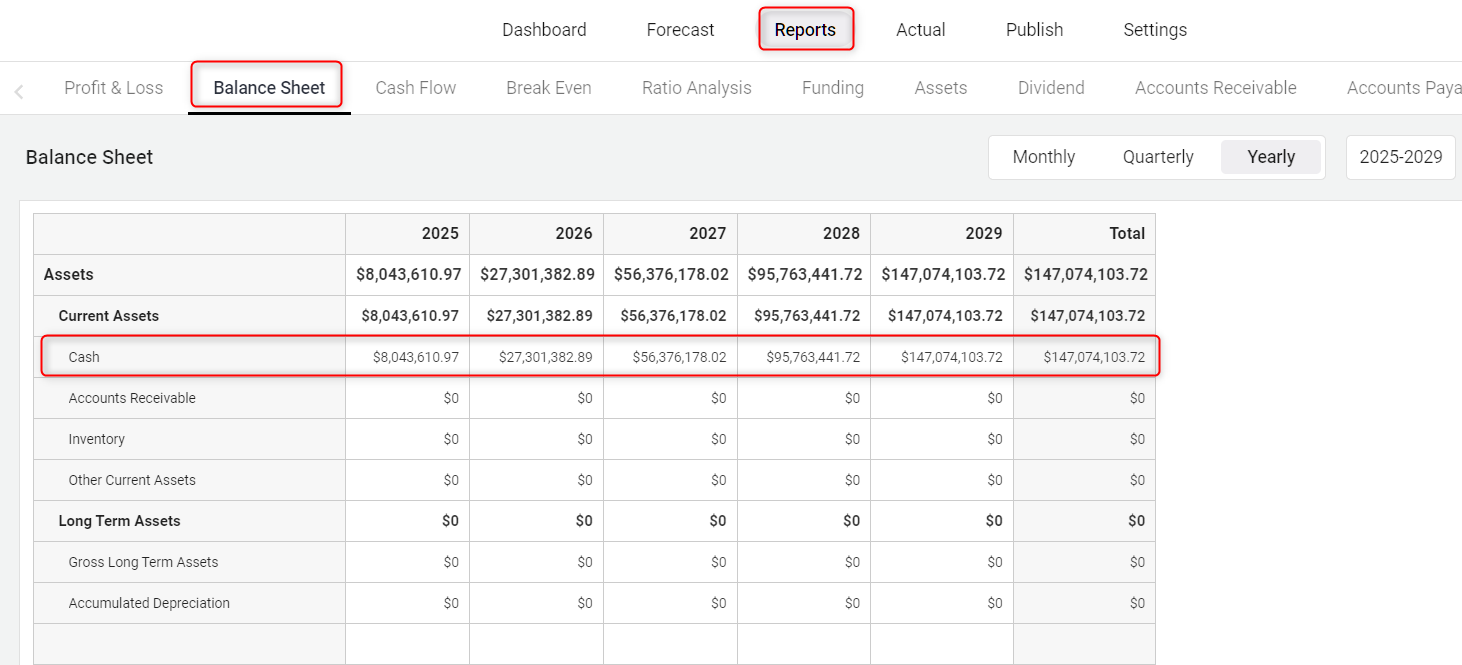Screen dimensions: 1462x665
Task: Switch the period view to Quarterly
Action: tap(1158, 157)
